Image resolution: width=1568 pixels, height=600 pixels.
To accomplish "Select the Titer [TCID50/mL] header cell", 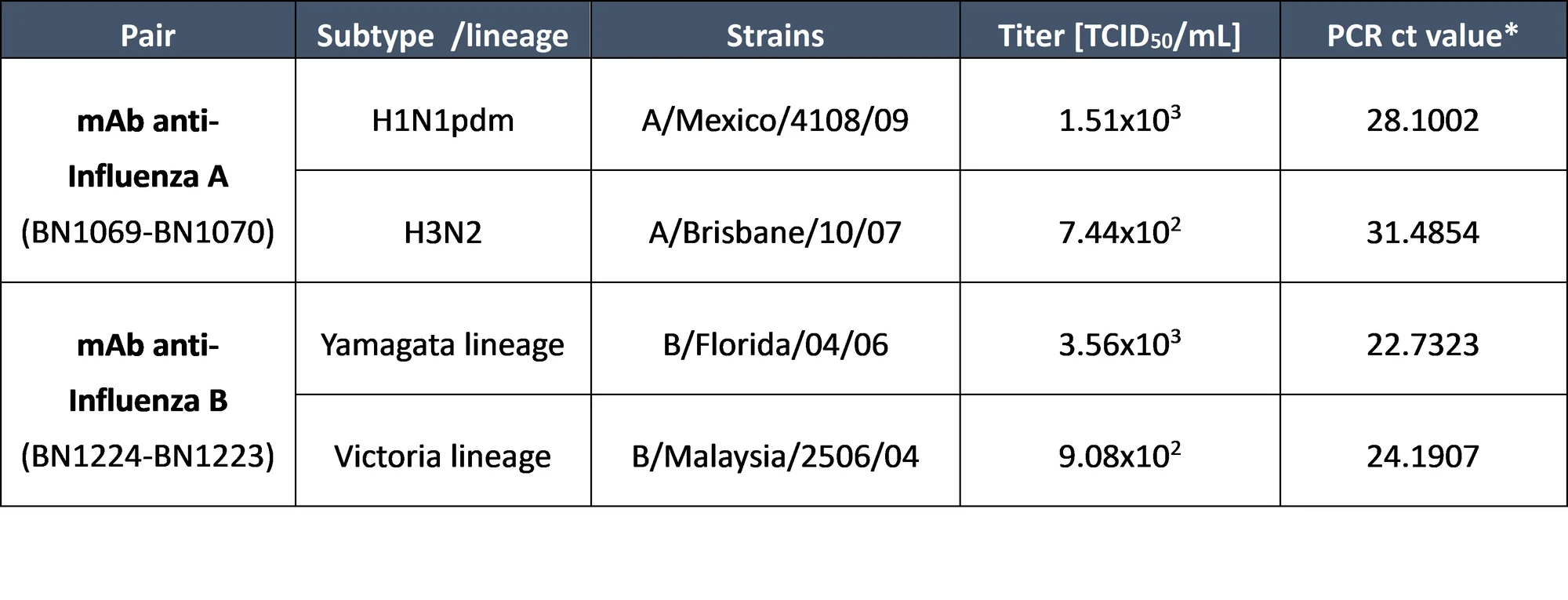I will pos(1120,31).
